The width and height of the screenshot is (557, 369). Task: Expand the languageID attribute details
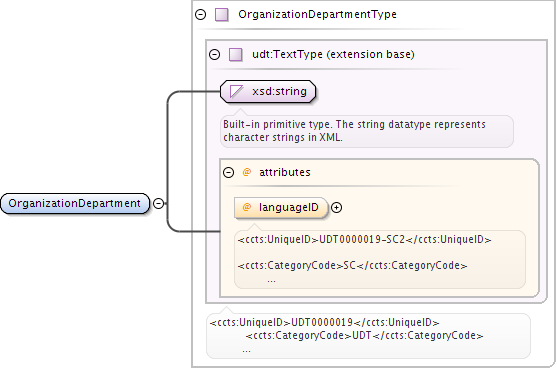tap(336, 207)
